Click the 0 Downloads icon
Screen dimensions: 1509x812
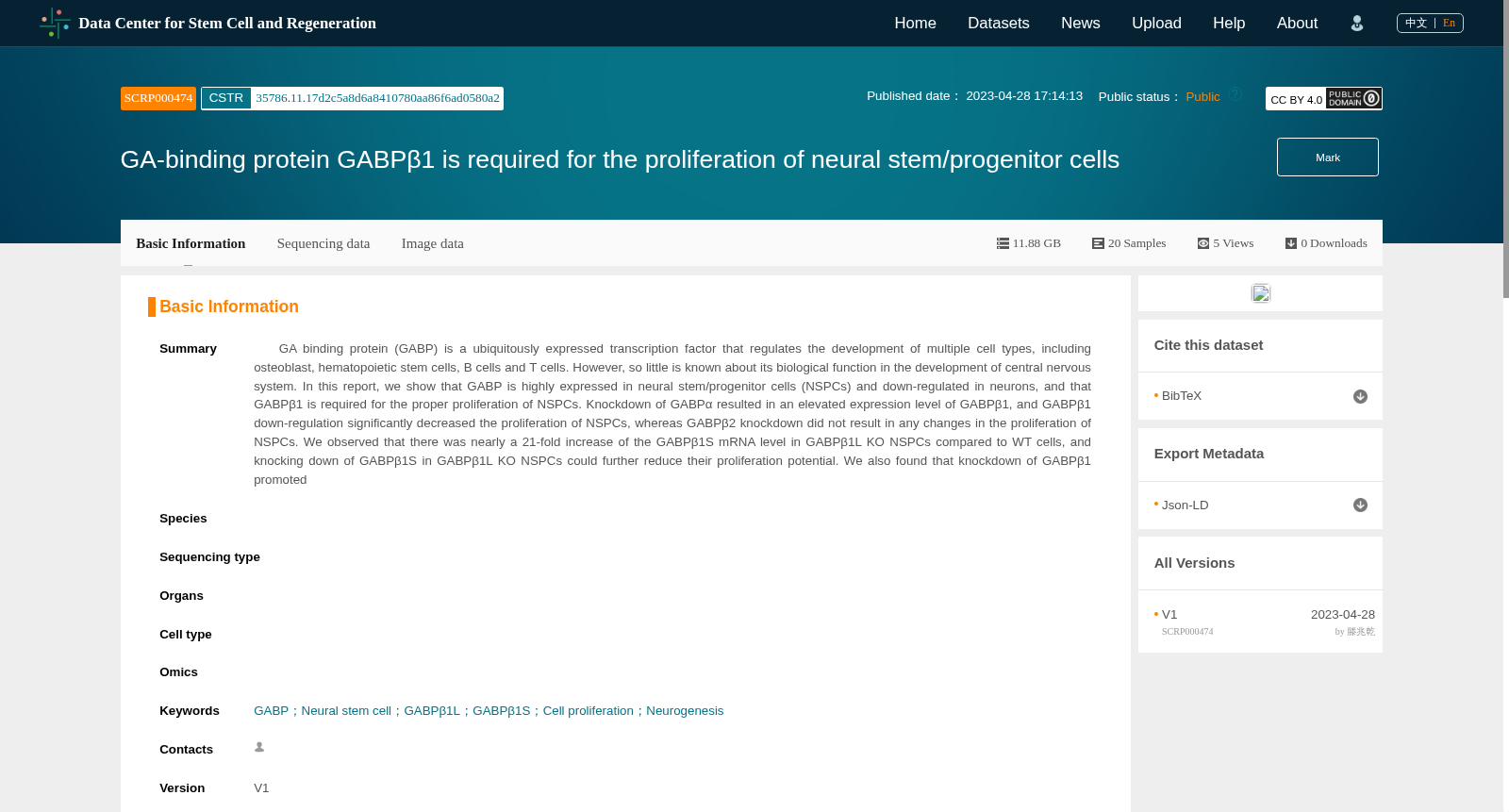[x=1291, y=243]
